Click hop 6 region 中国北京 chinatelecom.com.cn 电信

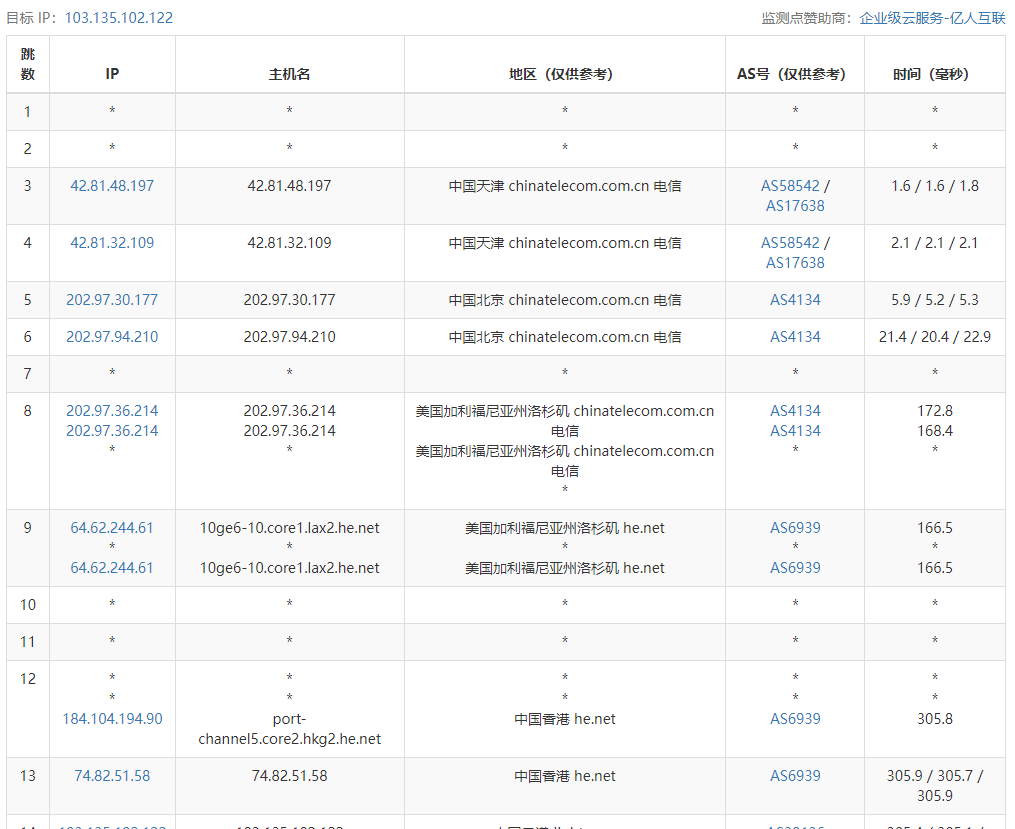click(564, 337)
